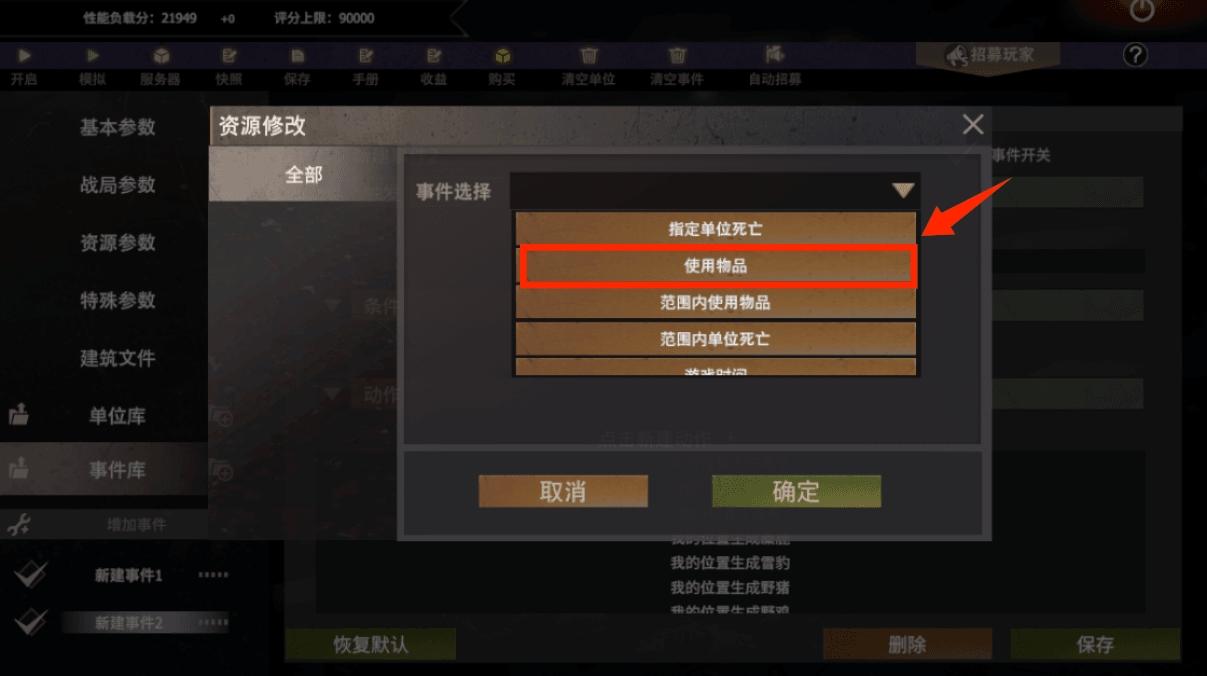Viewport: 1207px width, 676px height.
Task: Click the 开启 start icon in toolbar
Action: coord(24,56)
